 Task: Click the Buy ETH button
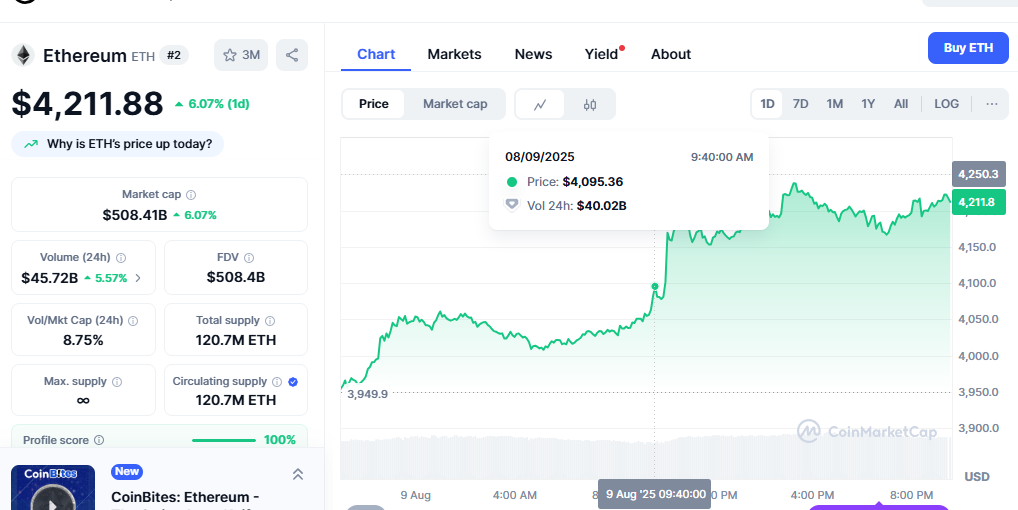click(x=968, y=48)
